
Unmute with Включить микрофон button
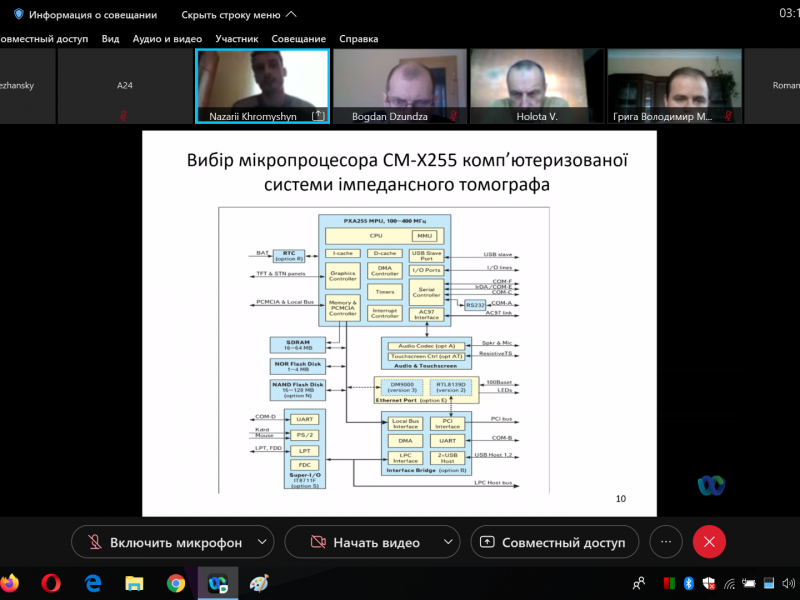pyautogui.click(x=165, y=542)
